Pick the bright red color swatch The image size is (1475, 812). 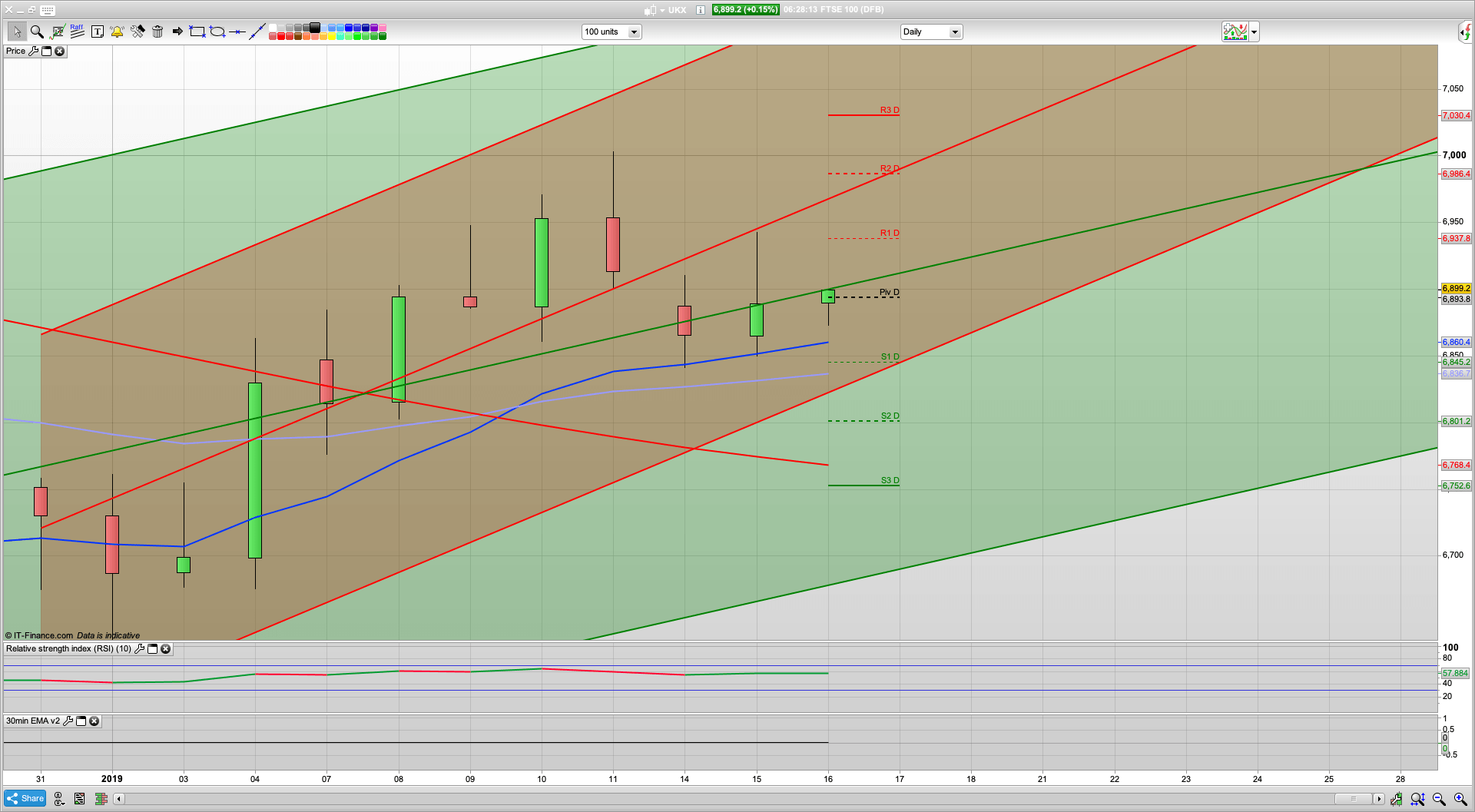[x=281, y=36]
